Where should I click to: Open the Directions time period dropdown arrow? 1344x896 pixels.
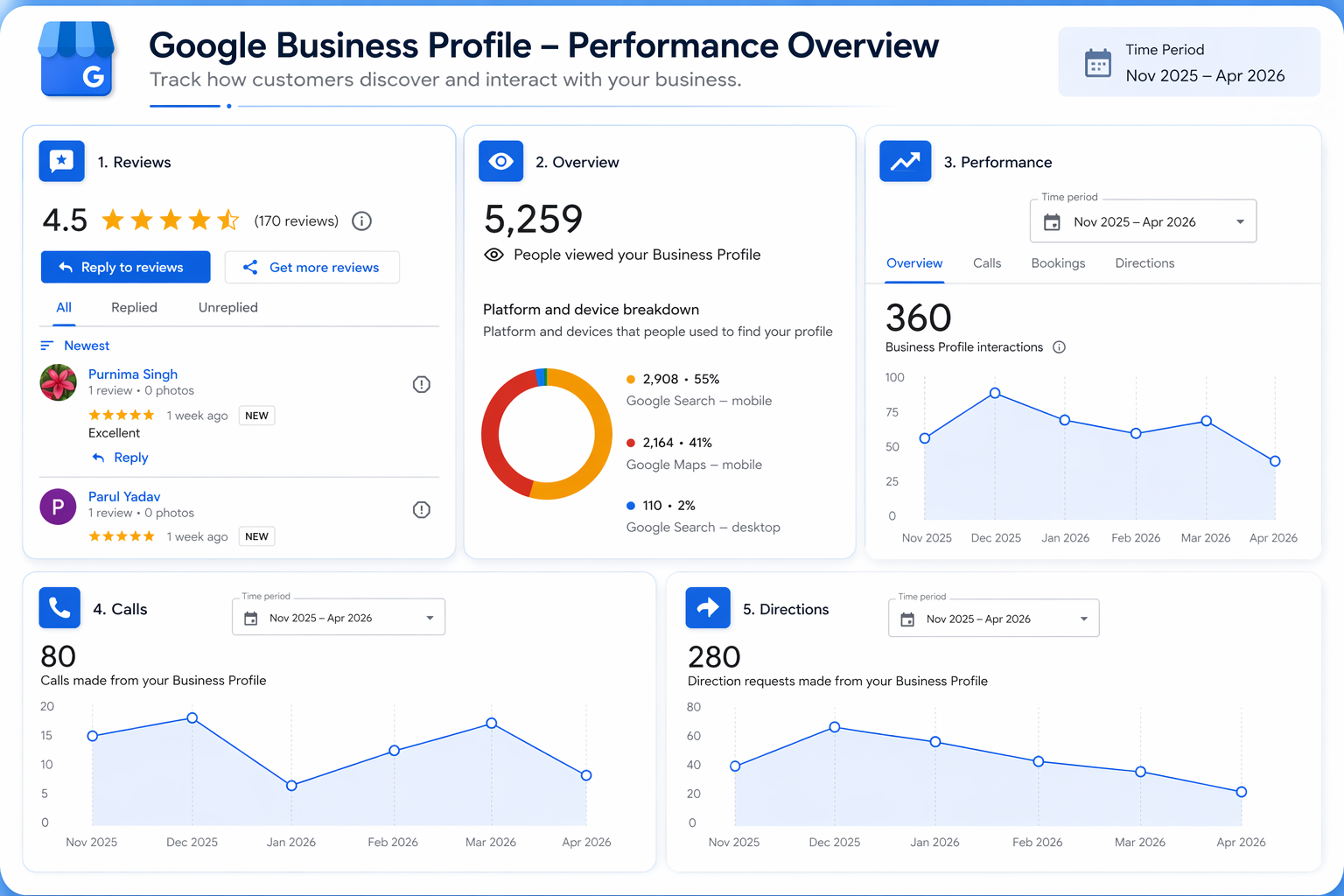coord(1084,619)
